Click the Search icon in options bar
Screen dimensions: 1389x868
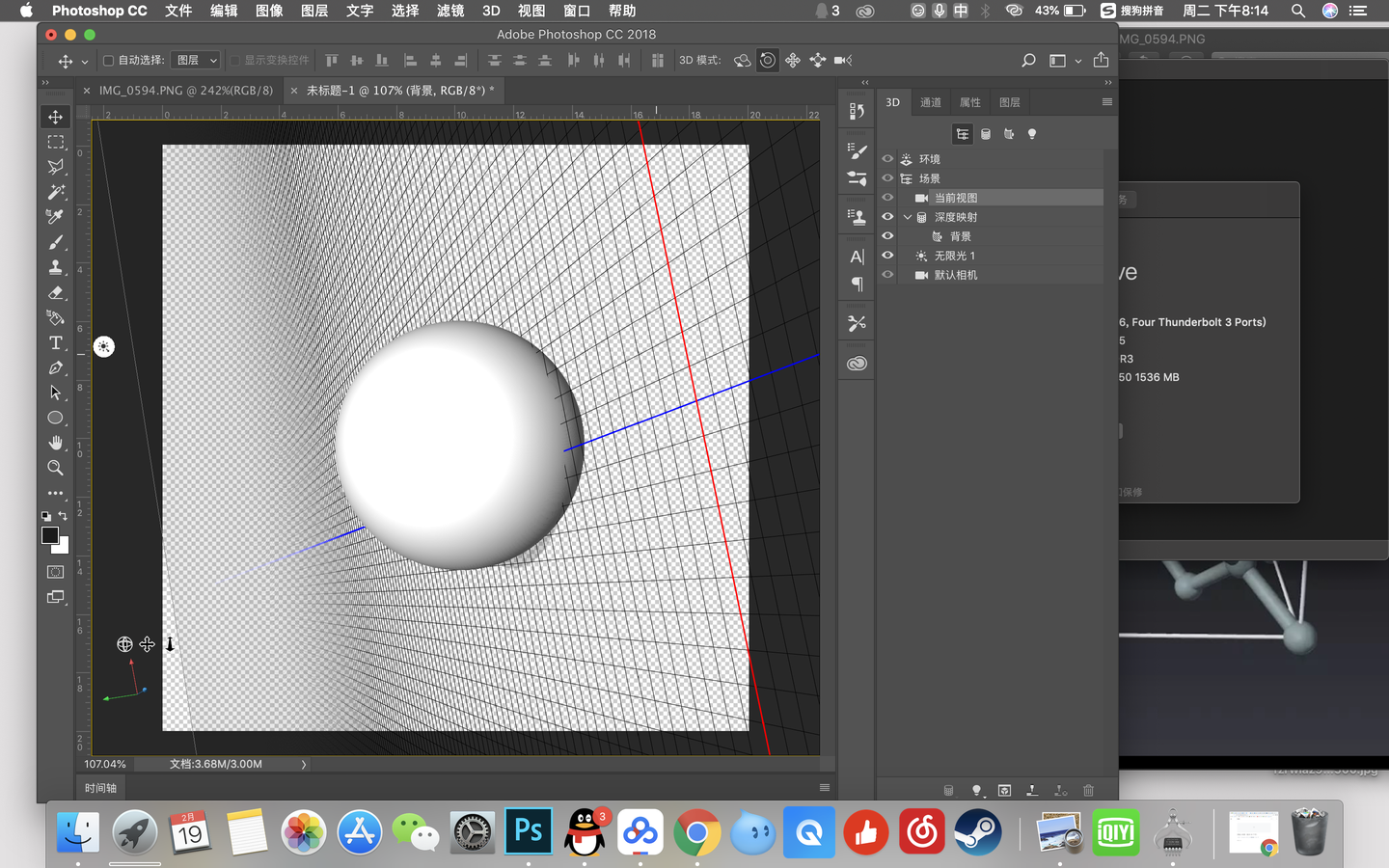tap(1028, 60)
